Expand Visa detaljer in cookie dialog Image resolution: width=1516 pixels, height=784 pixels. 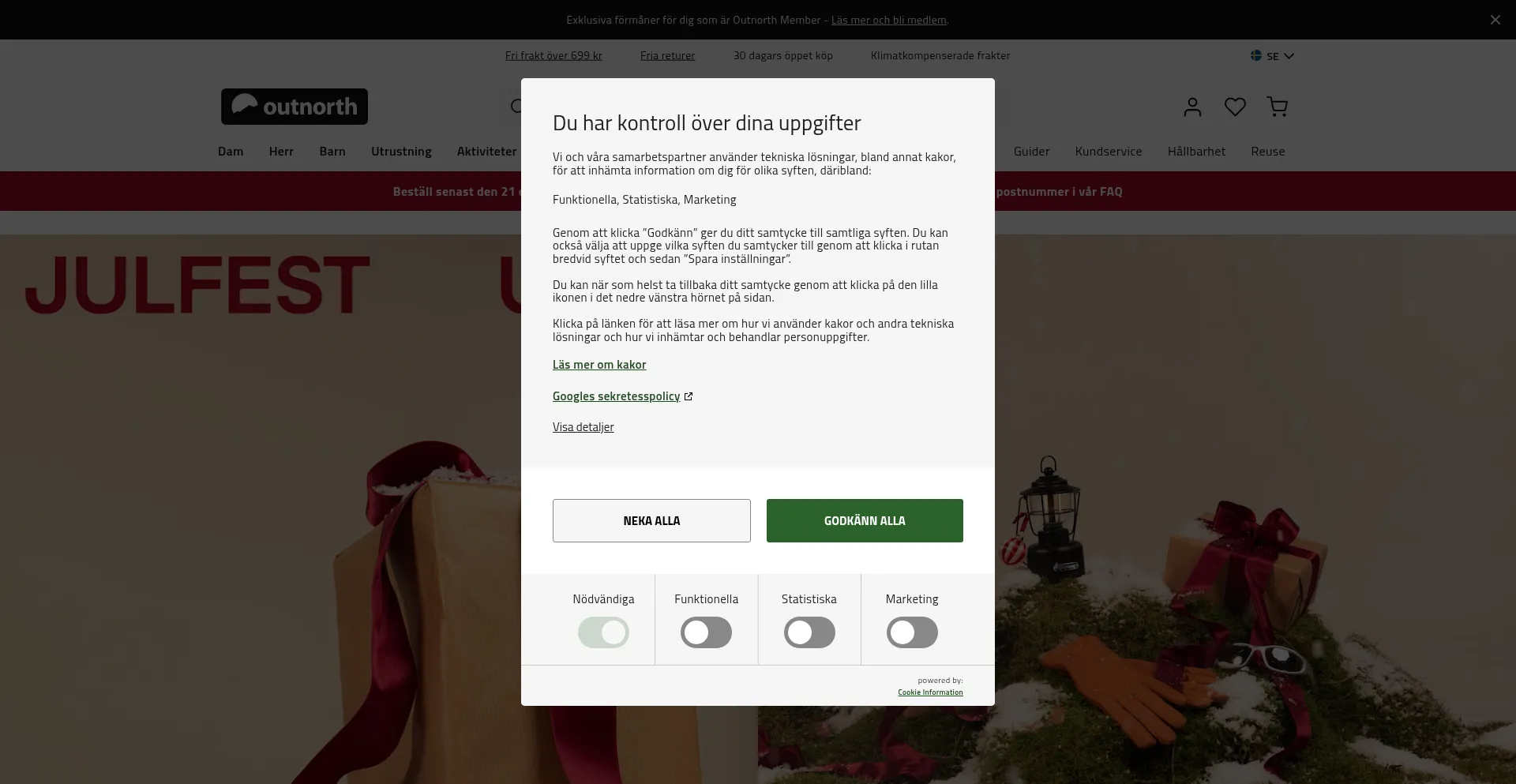[583, 427]
